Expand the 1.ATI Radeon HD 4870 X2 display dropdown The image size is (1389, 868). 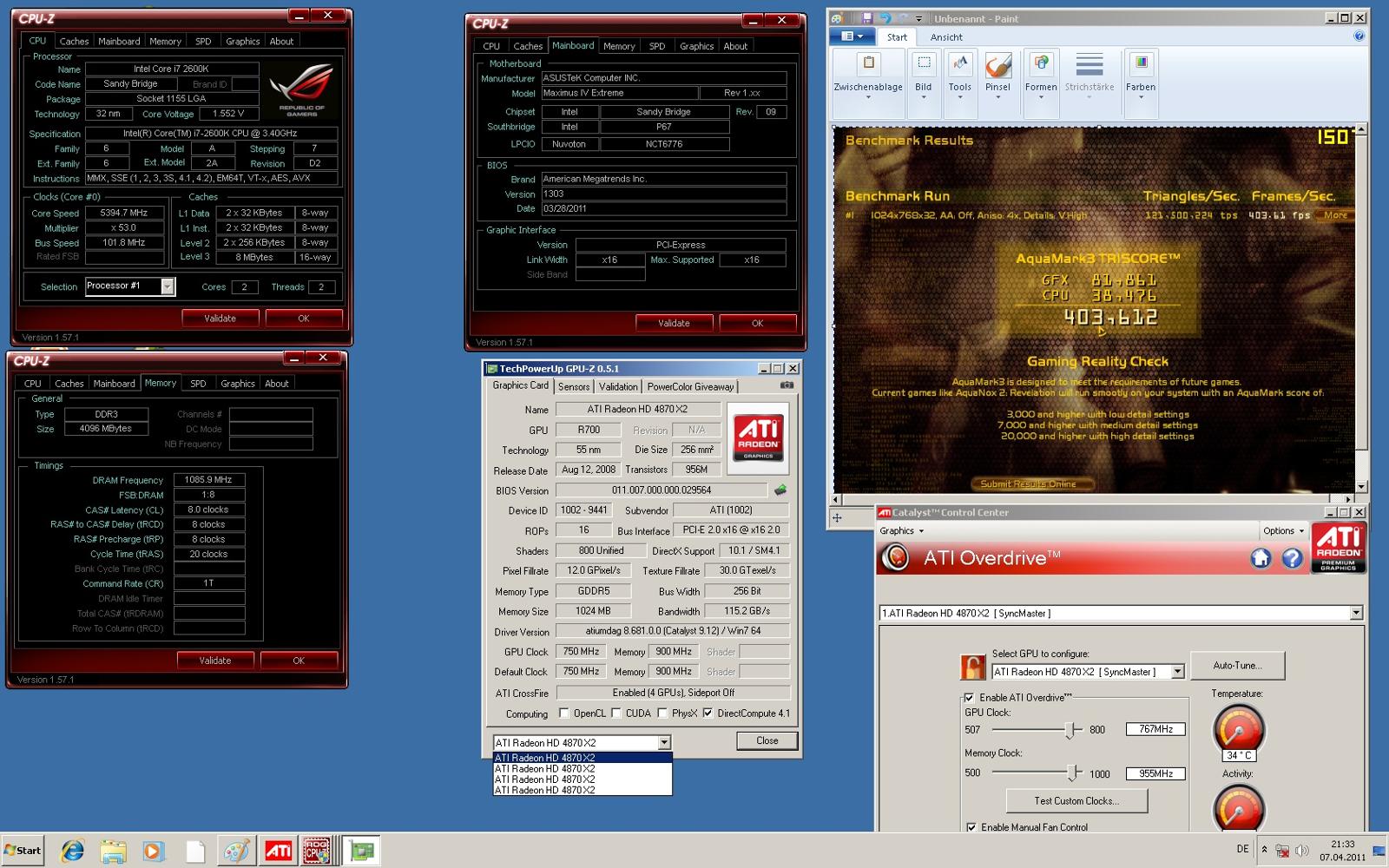tap(1355, 613)
